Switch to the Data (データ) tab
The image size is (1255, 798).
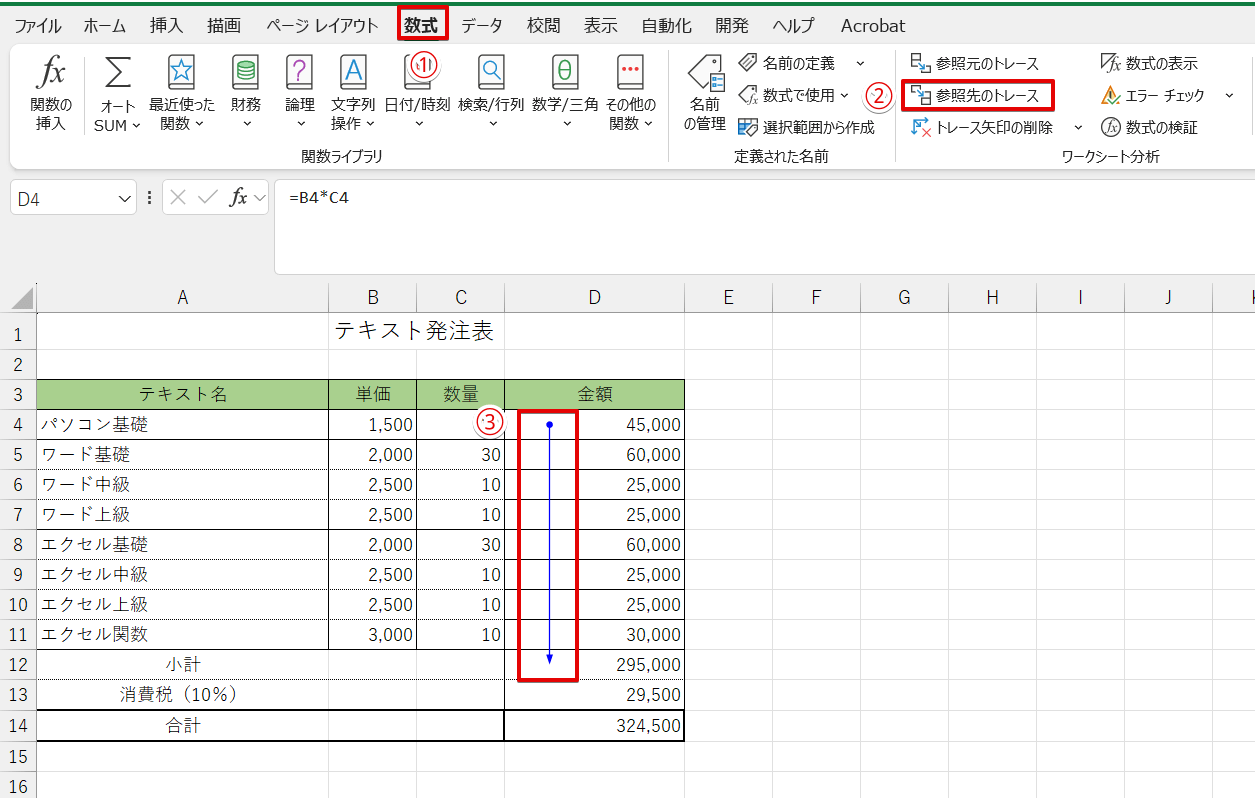482,25
